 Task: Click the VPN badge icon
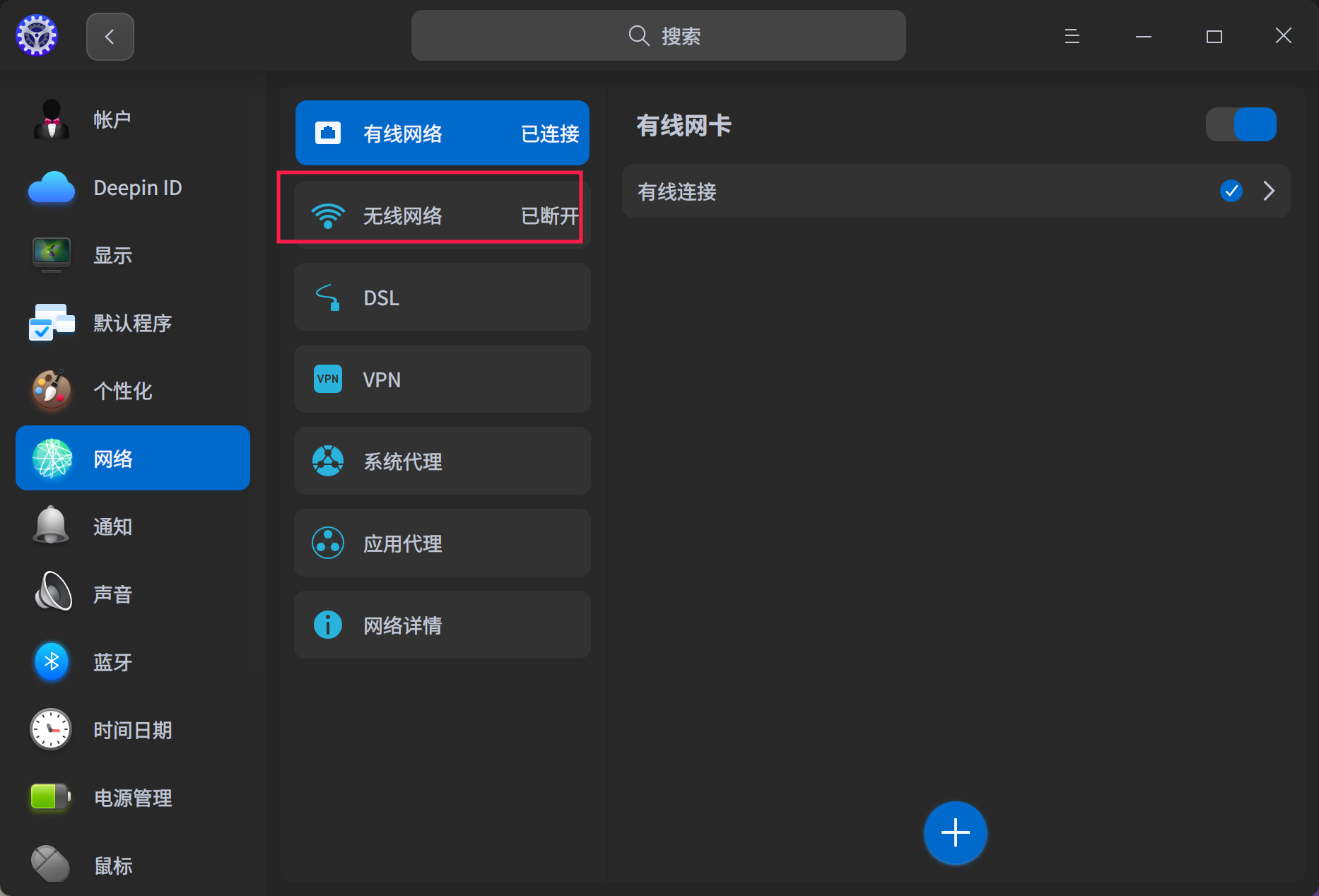(328, 379)
